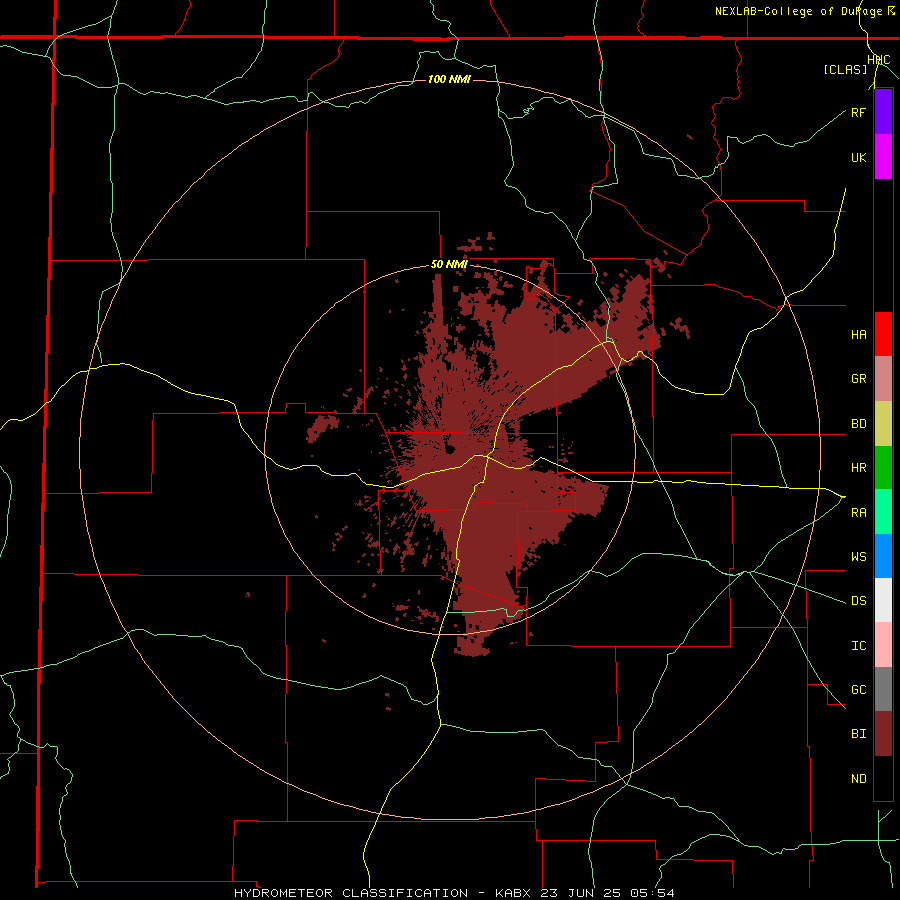Click the BD legend label
Screen dimensions: 900x900
[858, 424]
